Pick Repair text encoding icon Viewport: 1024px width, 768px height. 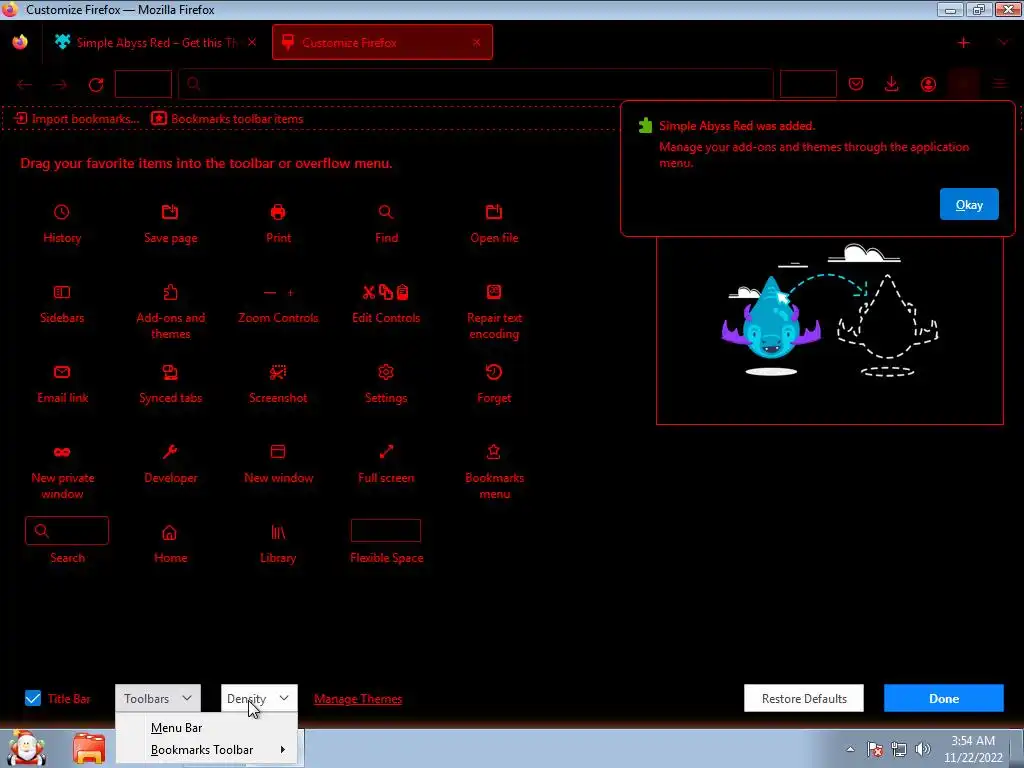[494, 292]
